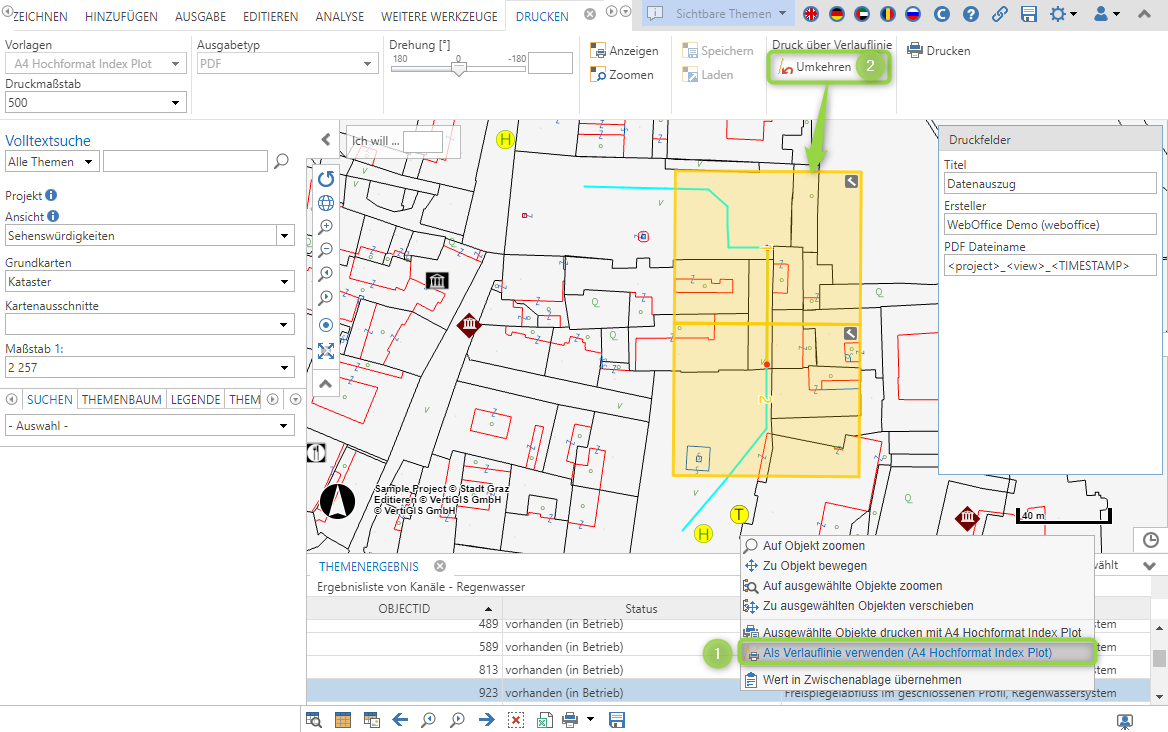Zoom in using the magnifier plus icon
Screen dimensions: 1168x732
coord(326,227)
